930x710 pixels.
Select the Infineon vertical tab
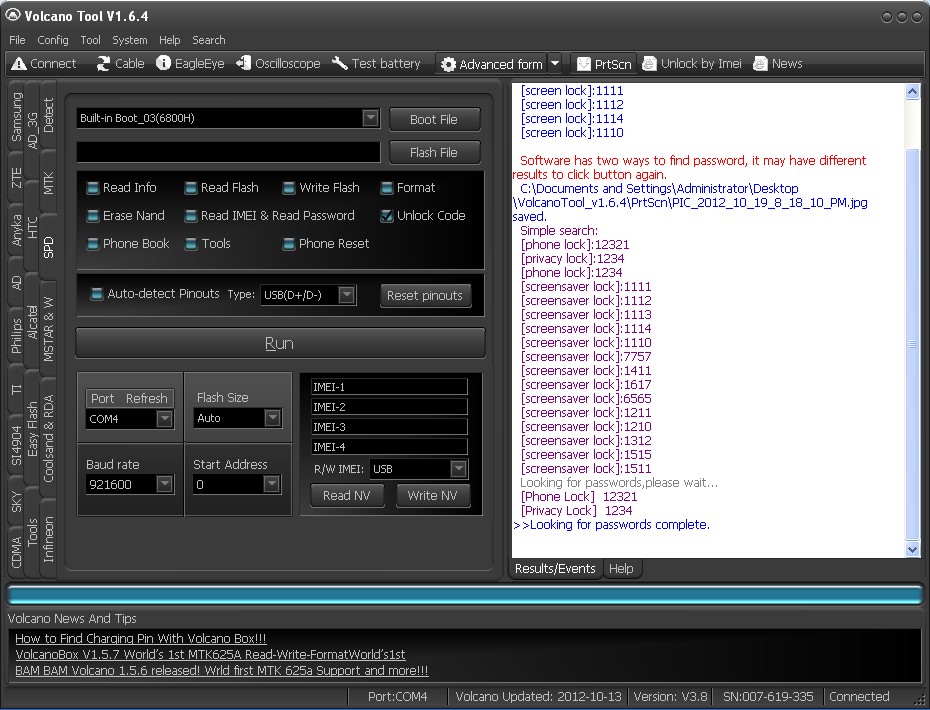click(x=49, y=539)
